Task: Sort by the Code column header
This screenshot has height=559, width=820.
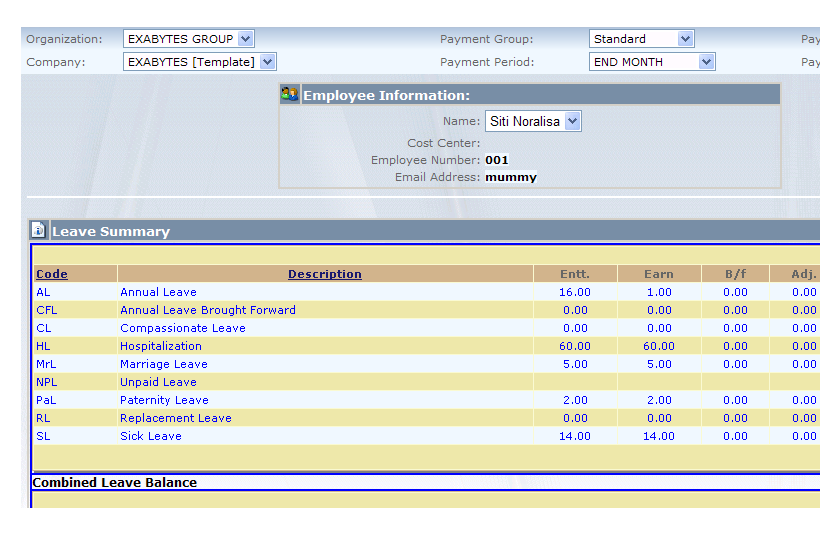Action: 52,274
